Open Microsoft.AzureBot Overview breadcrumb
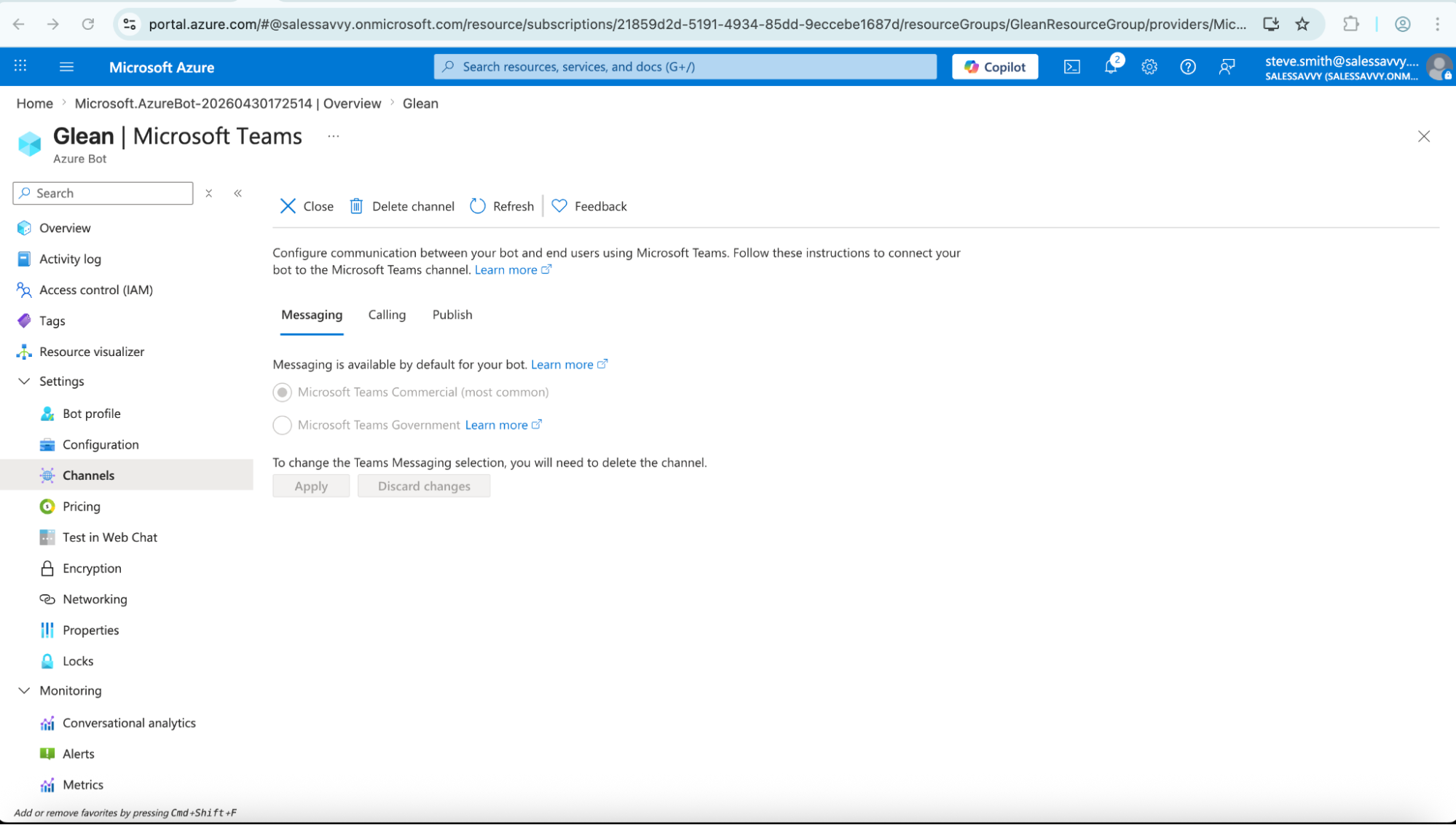1456x825 pixels. click(228, 103)
